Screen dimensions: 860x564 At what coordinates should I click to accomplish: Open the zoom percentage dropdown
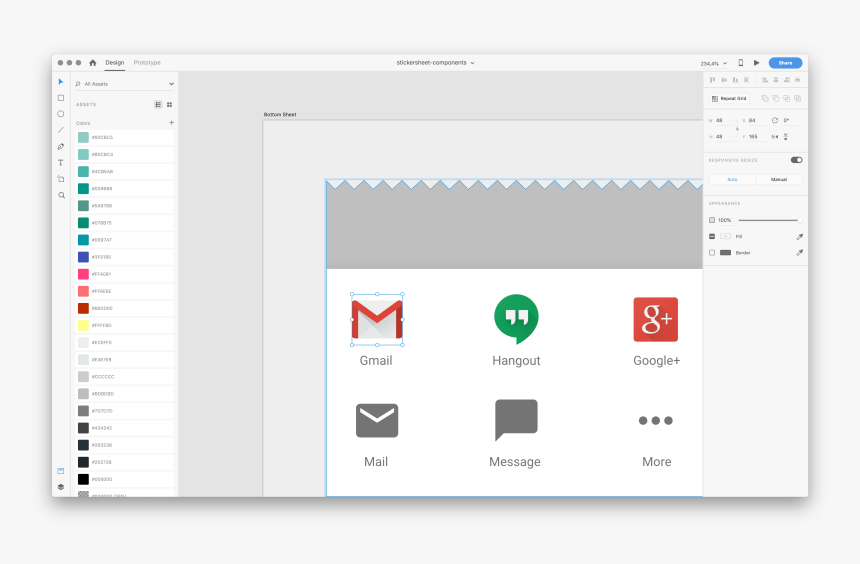tap(714, 64)
